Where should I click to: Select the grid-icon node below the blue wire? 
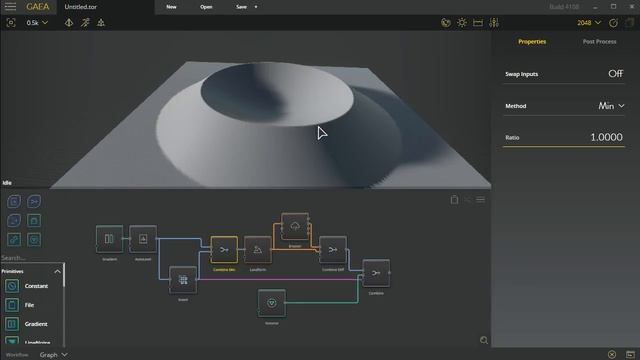tap(183, 280)
